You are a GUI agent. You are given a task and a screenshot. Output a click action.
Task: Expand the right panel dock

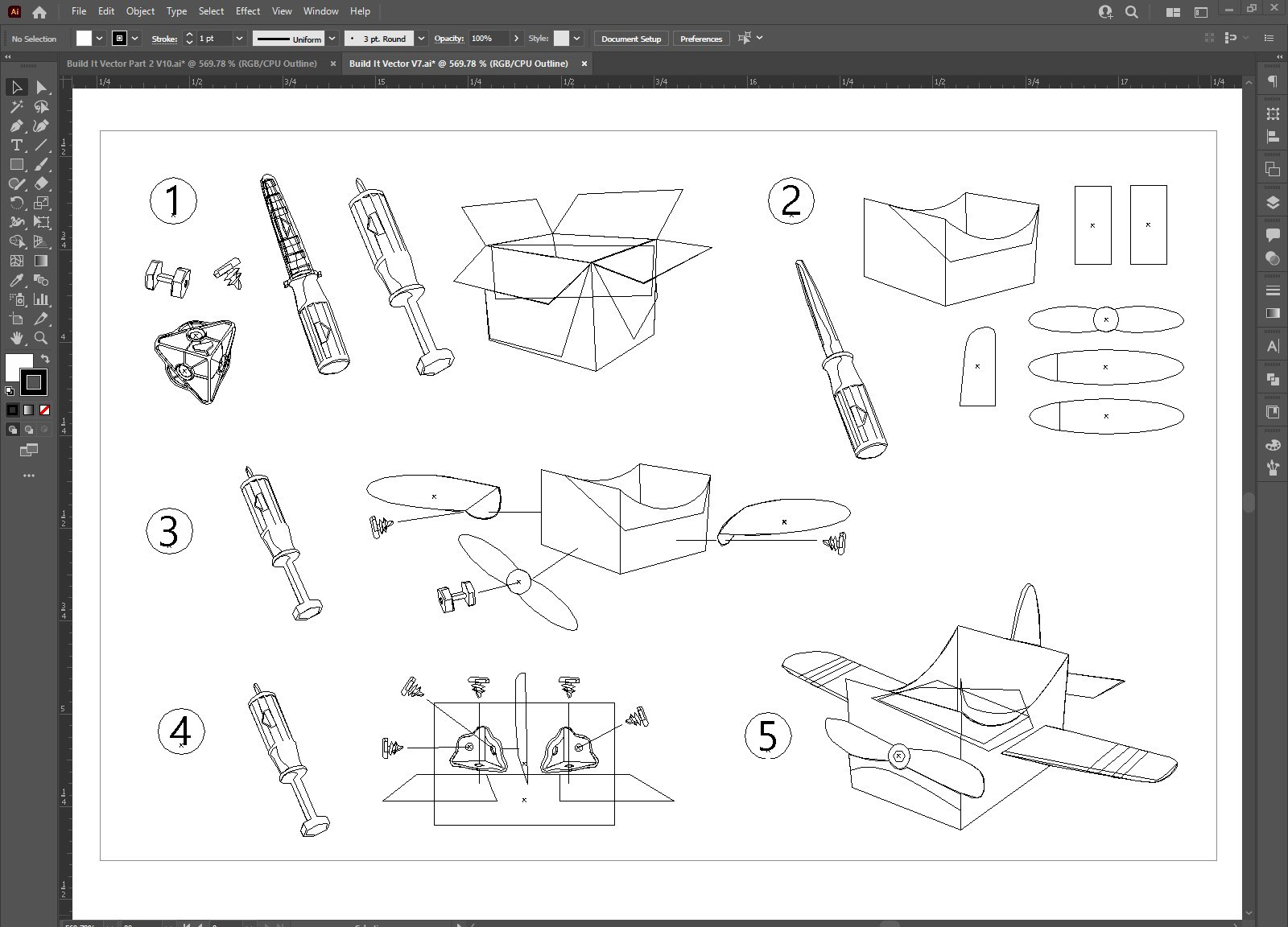(1280, 57)
